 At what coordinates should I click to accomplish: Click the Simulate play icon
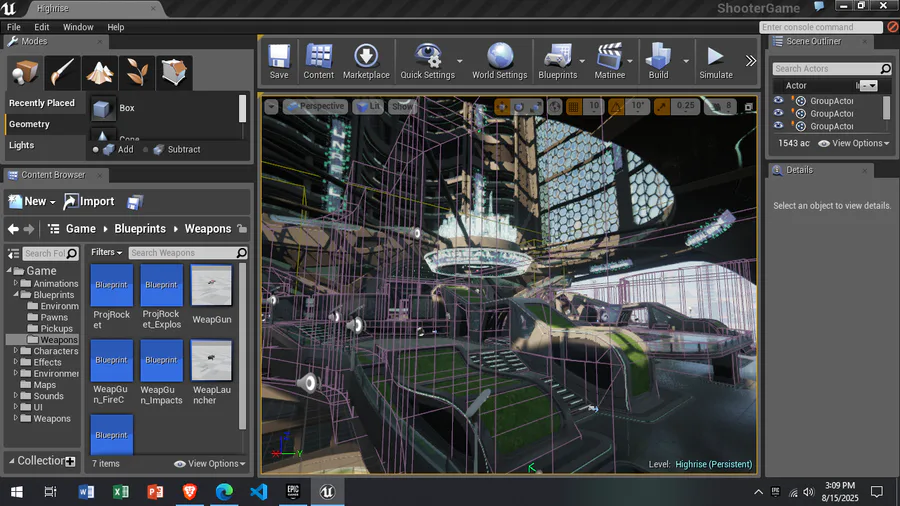(716, 61)
